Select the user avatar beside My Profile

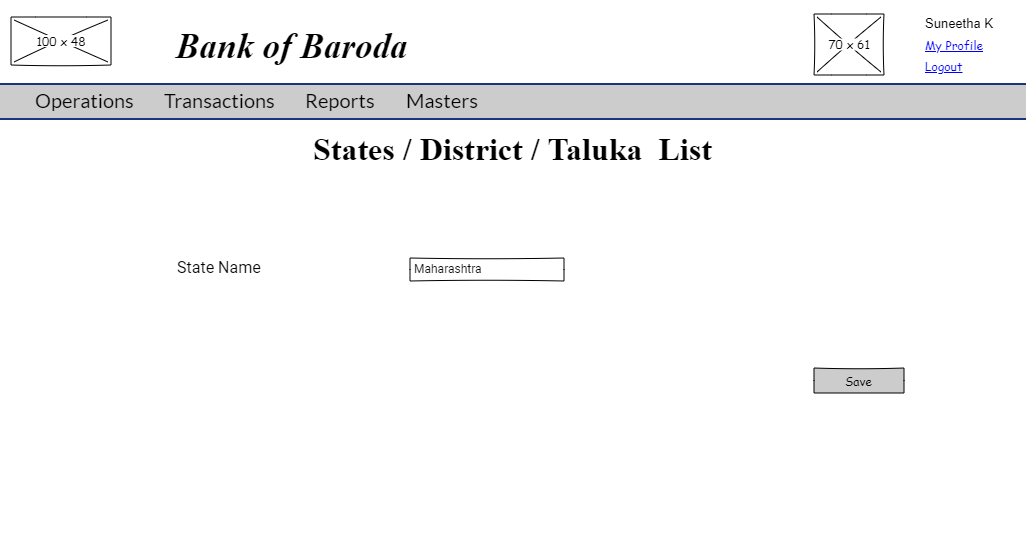[x=849, y=45]
